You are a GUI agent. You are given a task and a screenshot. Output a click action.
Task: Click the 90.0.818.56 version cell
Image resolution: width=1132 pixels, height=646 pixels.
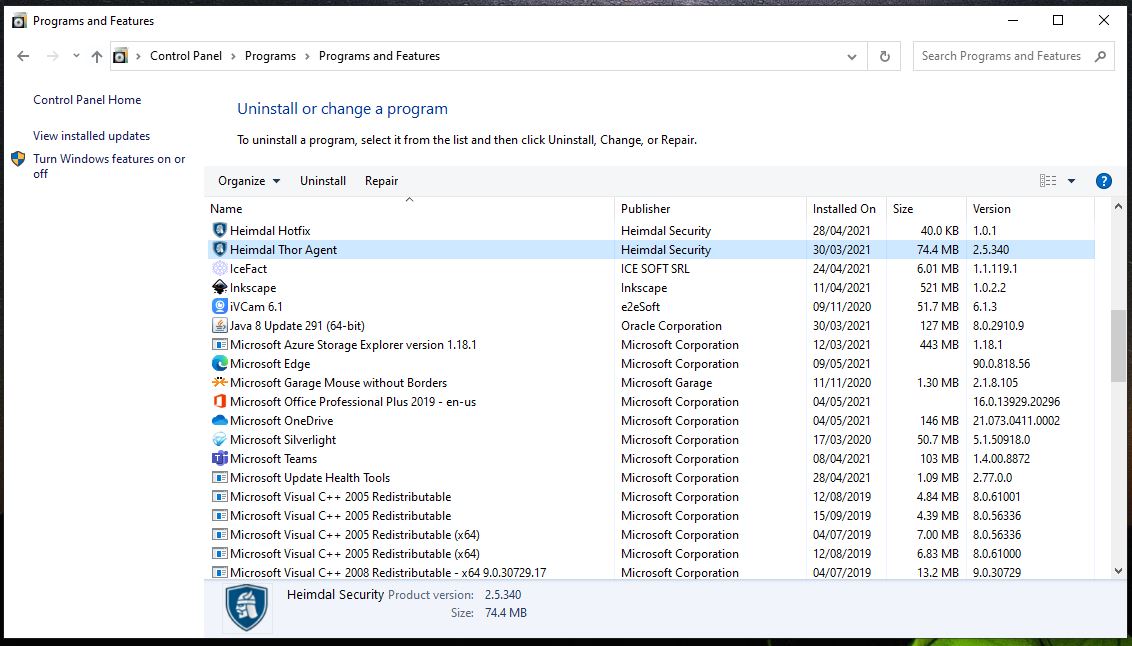pos(1001,364)
